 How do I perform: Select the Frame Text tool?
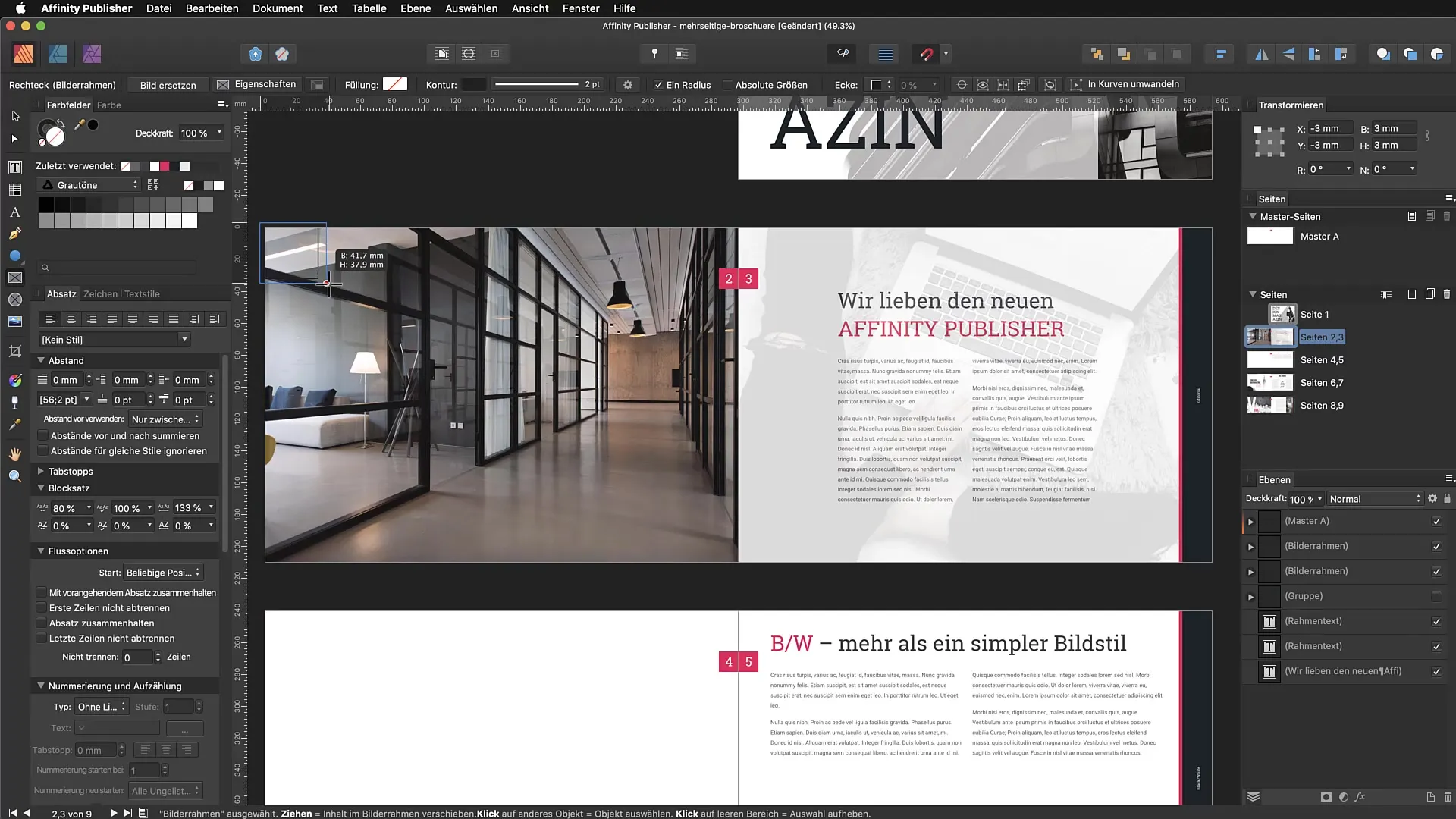[x=15, y=167]
